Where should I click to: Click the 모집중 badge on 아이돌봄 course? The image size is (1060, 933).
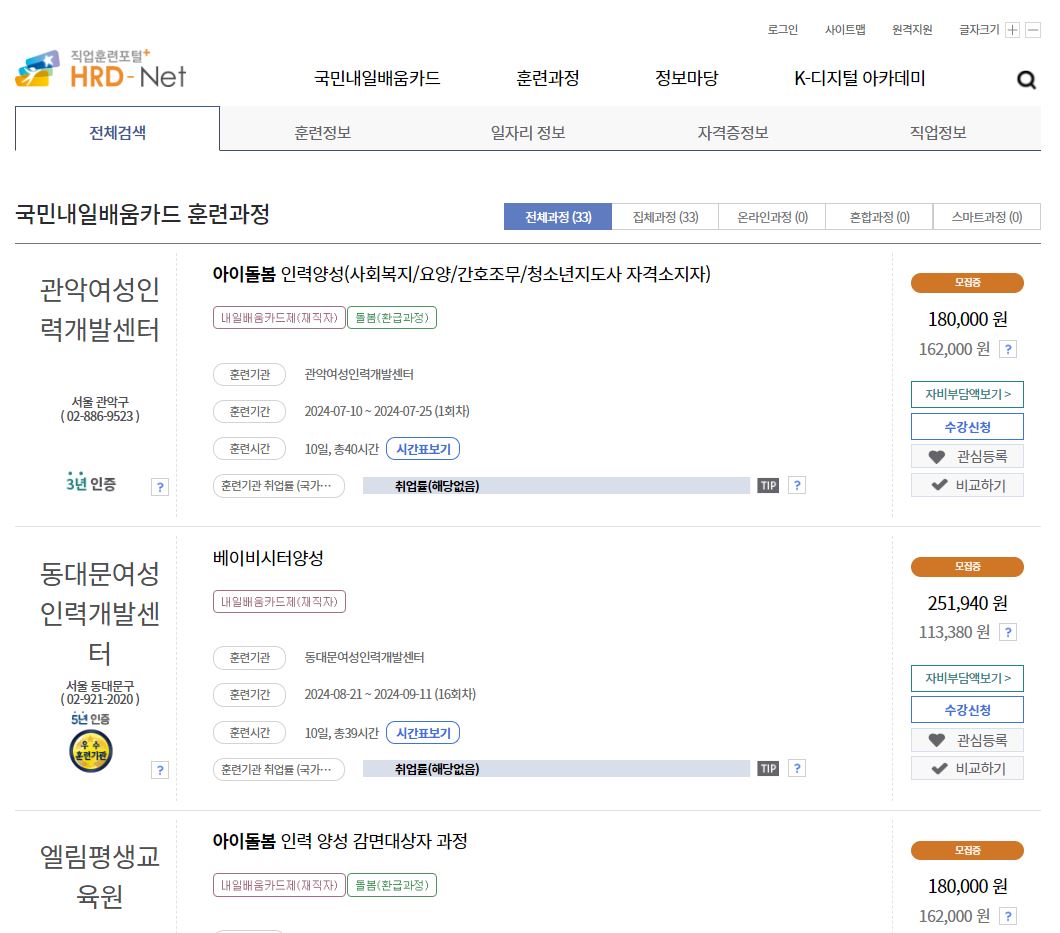coord(966,283)
